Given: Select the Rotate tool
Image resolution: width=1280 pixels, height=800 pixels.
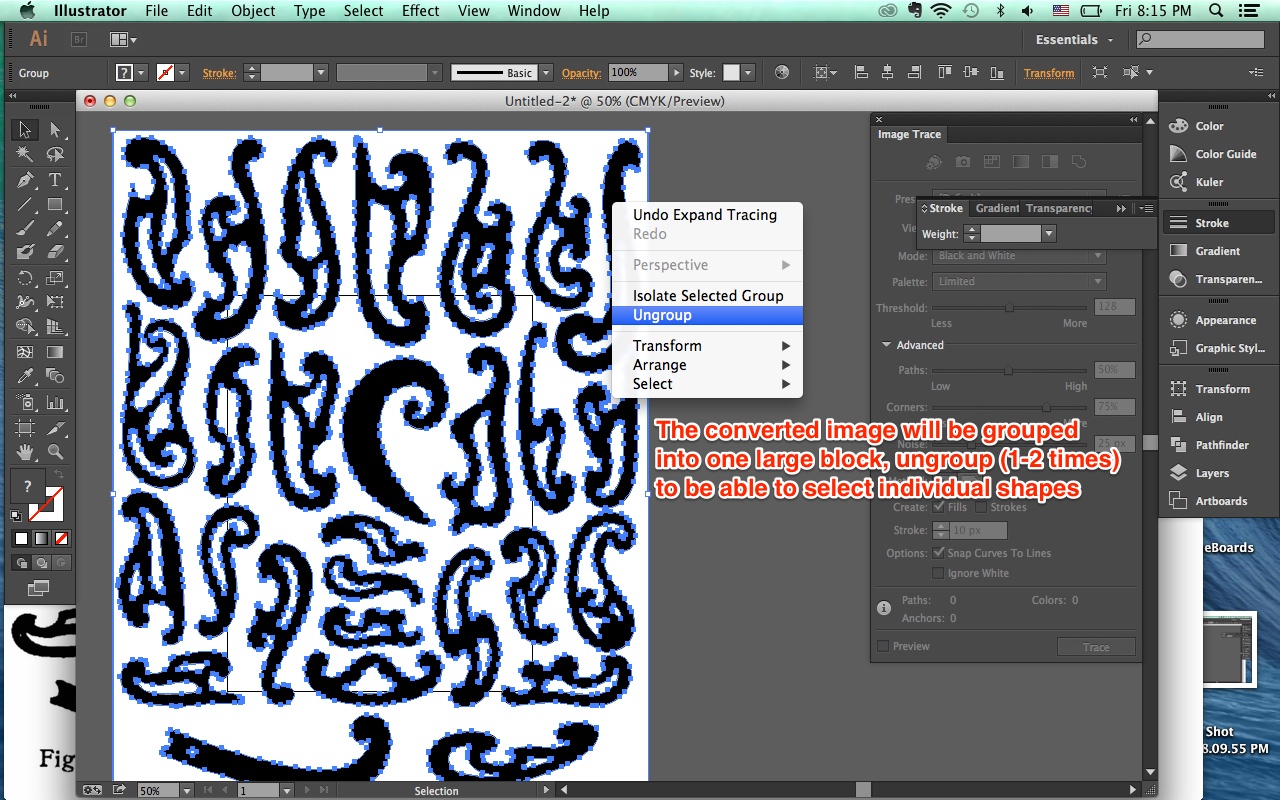Looking at the screenshot, I should point(26,278).
